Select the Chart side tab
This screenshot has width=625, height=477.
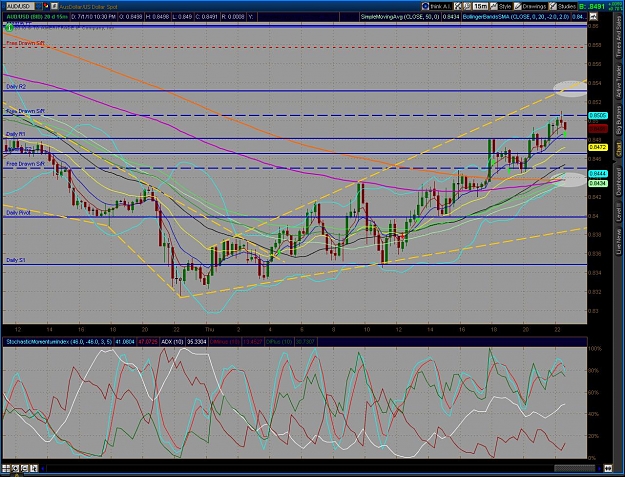pyautogui.click(x=619, y=149)
